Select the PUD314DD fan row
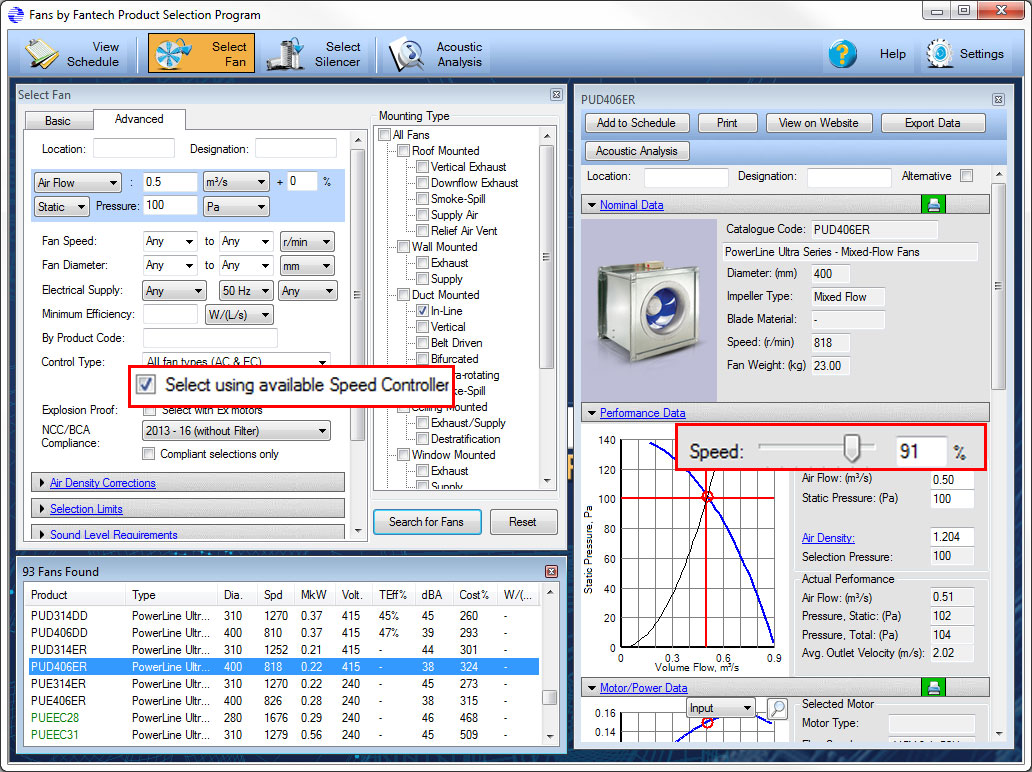The width and height of the screenshot is (1032, 772). [x=284, y=616]
